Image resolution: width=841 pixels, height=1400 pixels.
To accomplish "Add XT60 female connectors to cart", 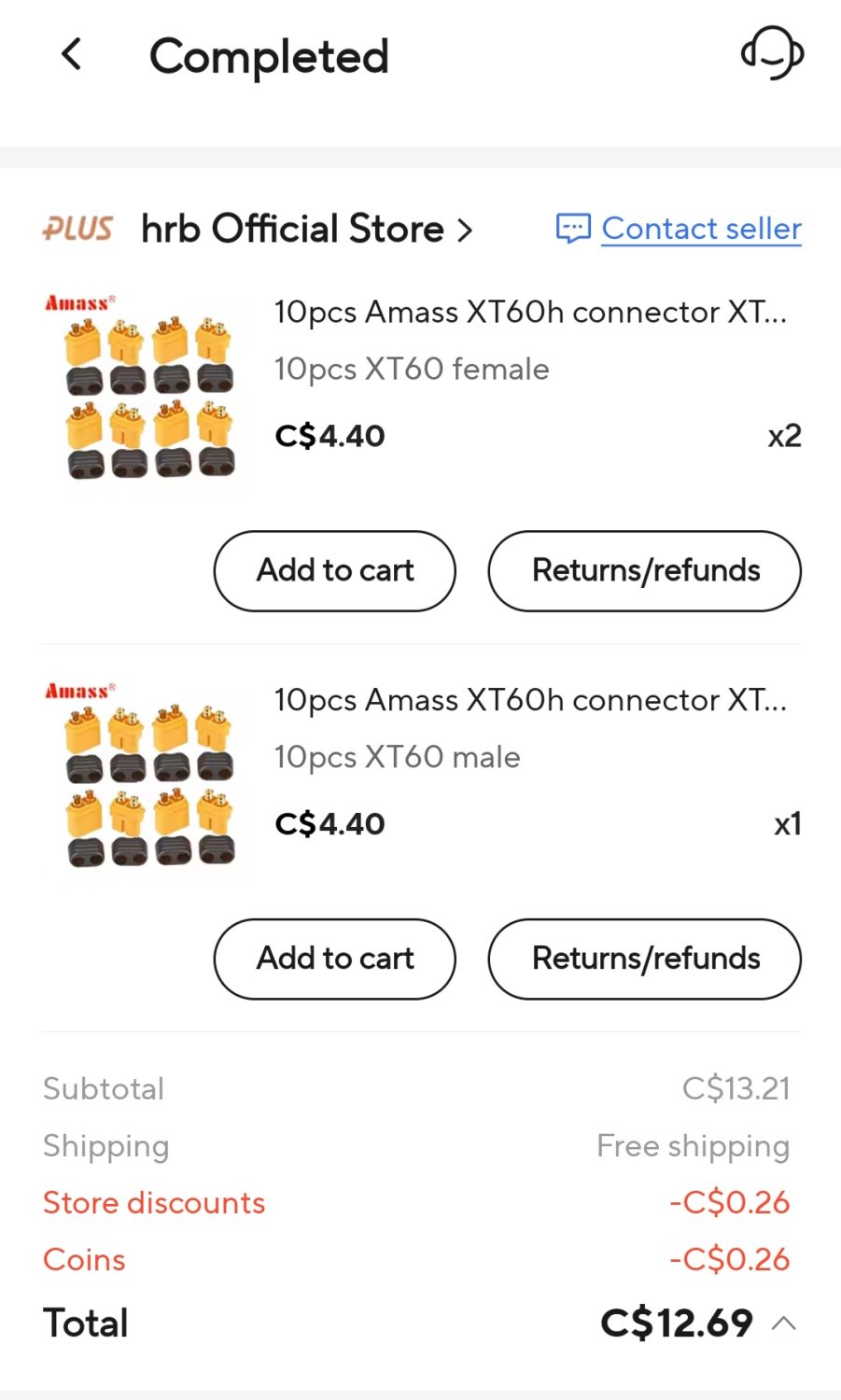I will (x=335, y=570).
